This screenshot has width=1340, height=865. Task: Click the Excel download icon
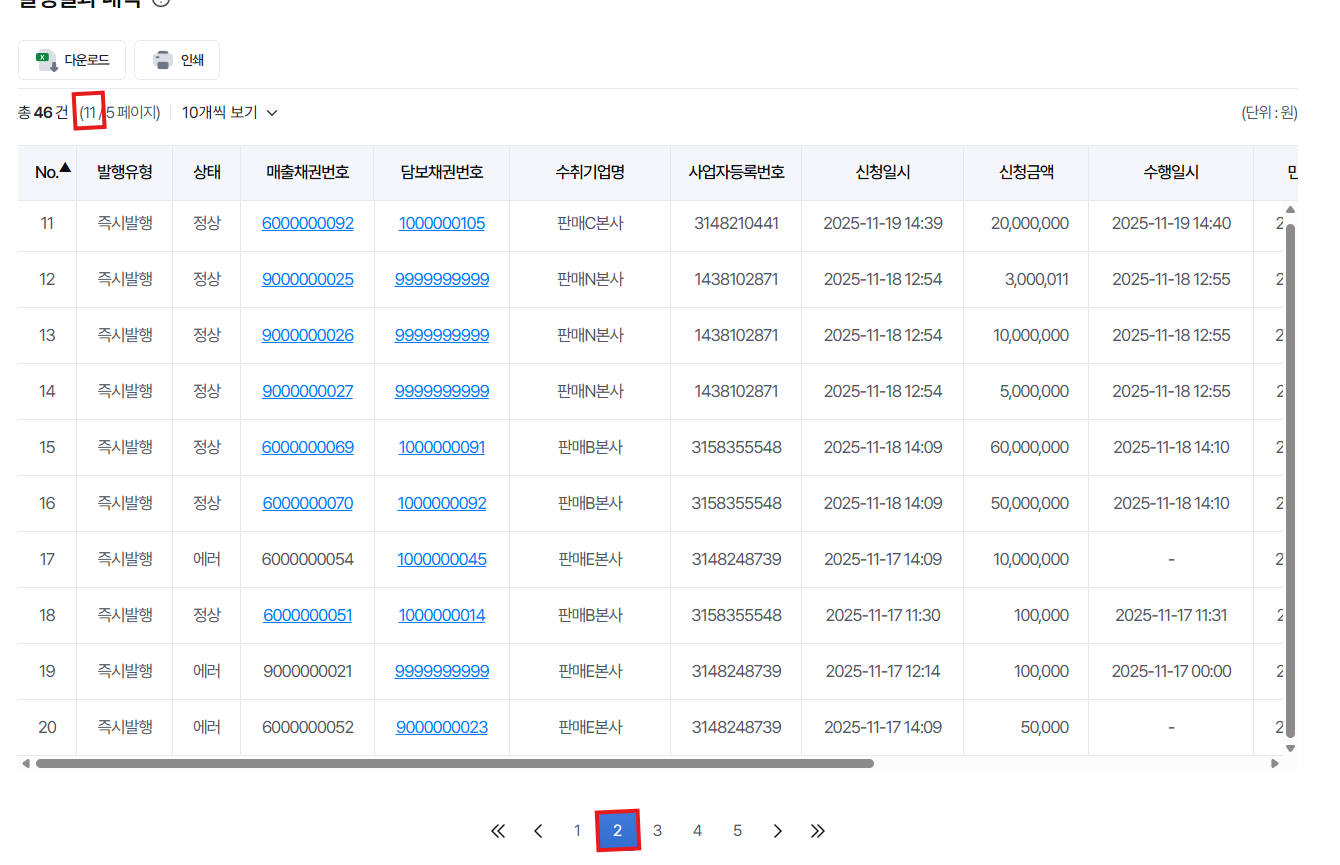[46, 60]
